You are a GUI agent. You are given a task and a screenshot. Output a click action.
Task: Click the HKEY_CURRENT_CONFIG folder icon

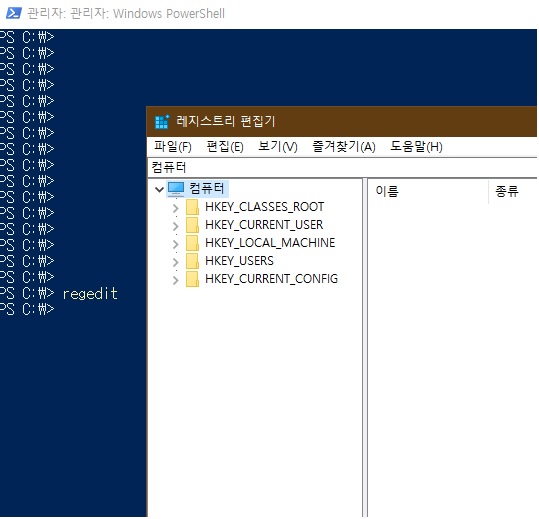192,279
